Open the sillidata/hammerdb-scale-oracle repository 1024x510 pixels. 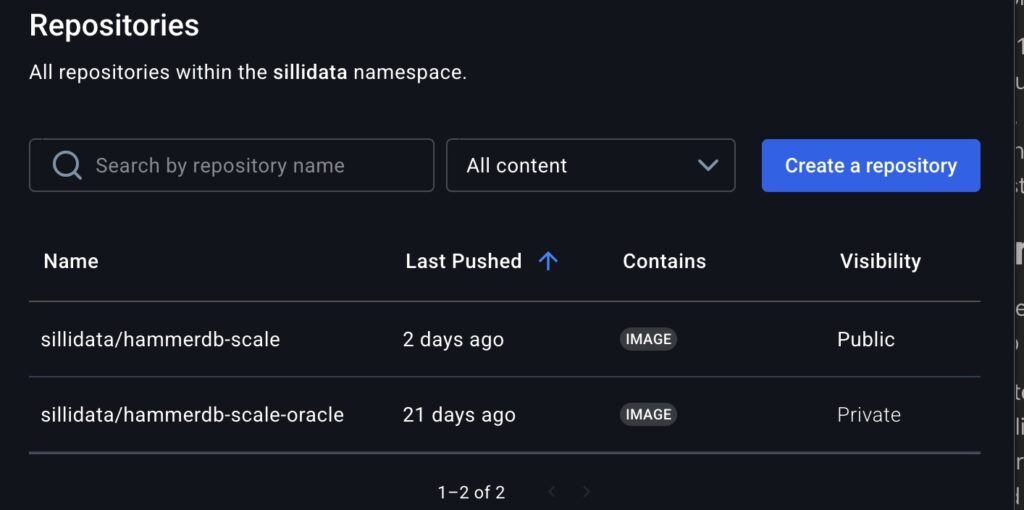coord(192,414)
